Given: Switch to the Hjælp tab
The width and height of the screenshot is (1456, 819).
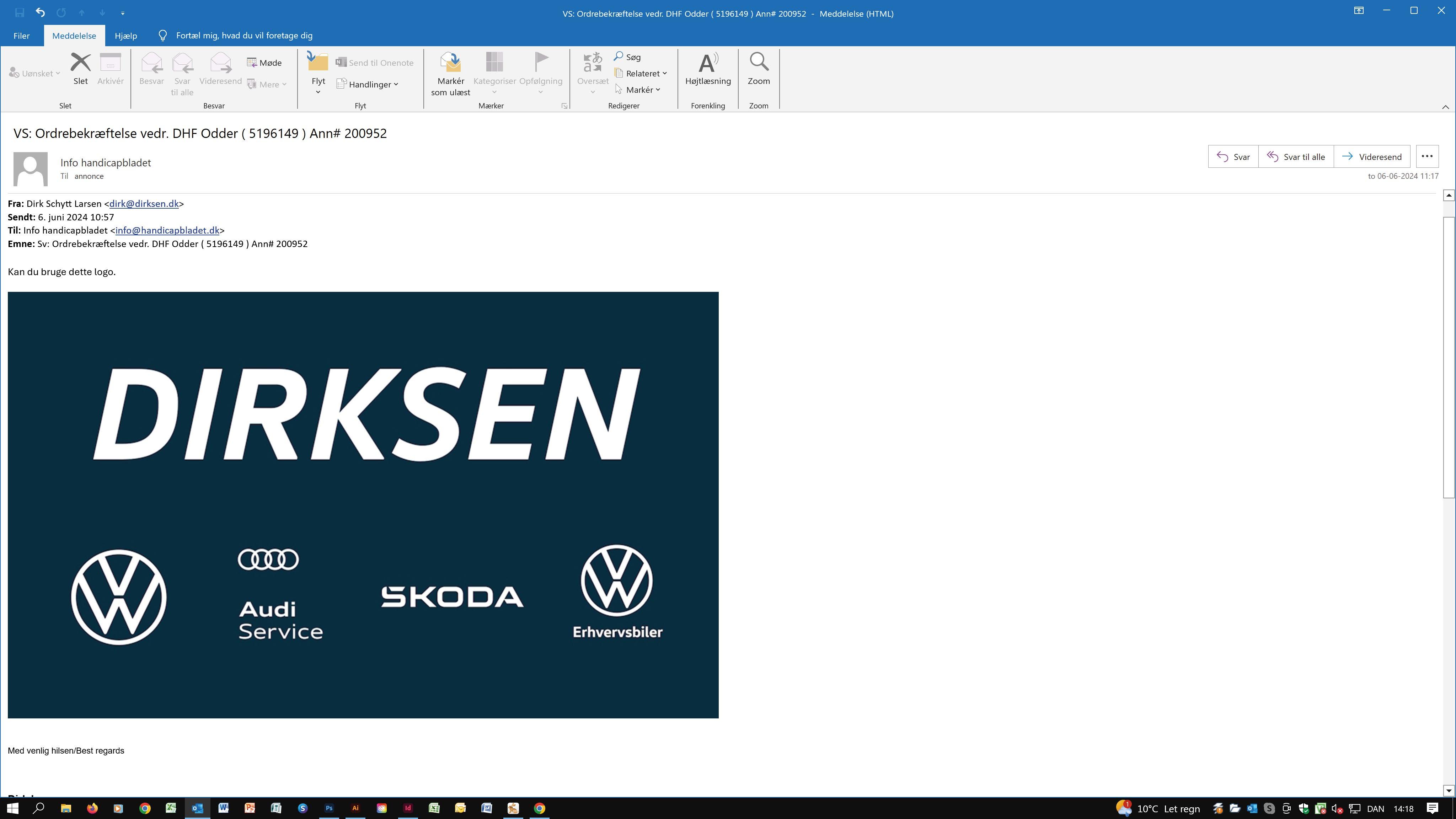Looking at the screenshot, I should (125, 36).
